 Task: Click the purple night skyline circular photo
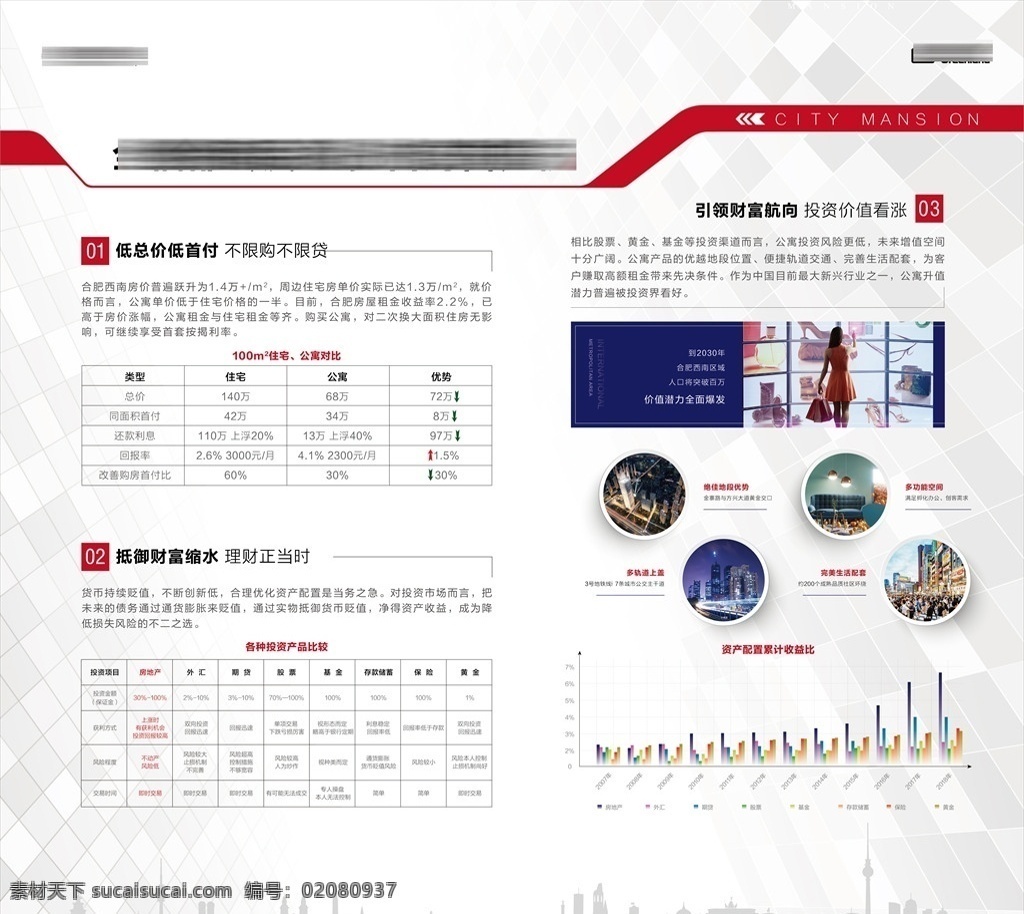tap(724, 580)
